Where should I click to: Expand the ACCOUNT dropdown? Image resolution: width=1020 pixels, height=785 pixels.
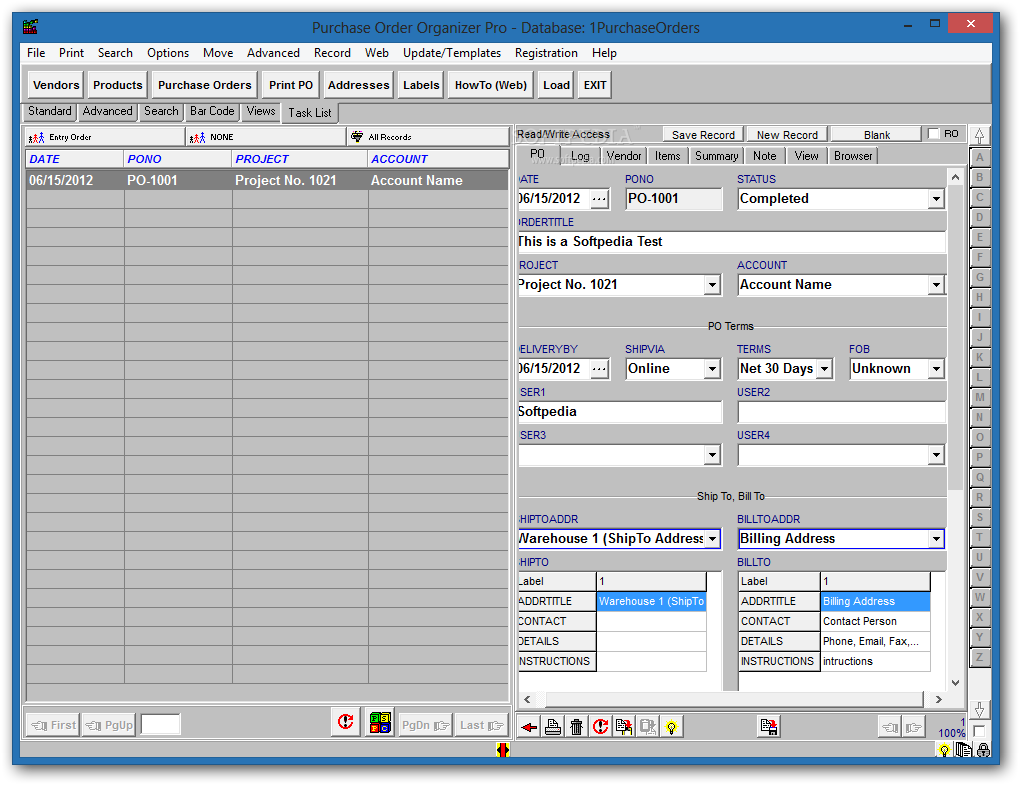point(936,285)
